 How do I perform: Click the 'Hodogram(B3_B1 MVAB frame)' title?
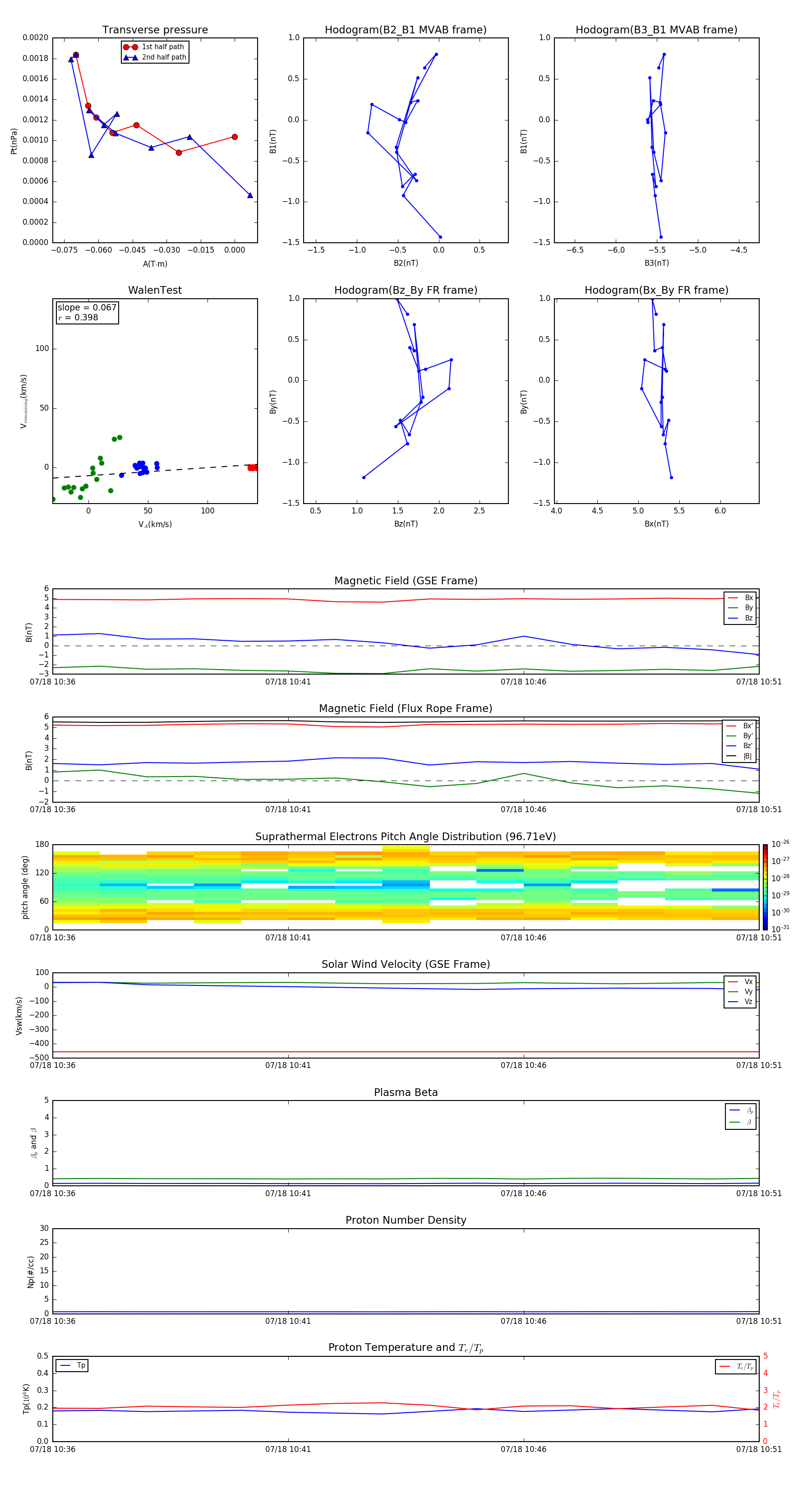(656, 30)
